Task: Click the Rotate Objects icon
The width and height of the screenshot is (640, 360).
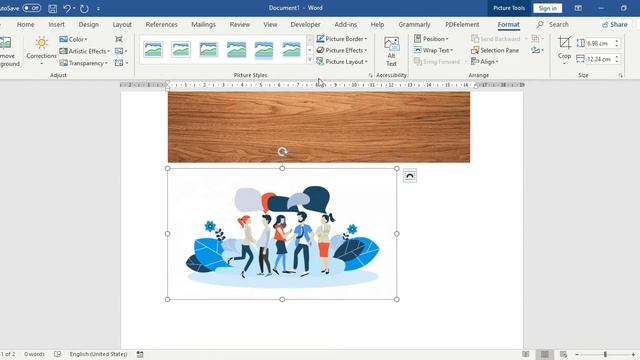Action: (x=537, y=50)
